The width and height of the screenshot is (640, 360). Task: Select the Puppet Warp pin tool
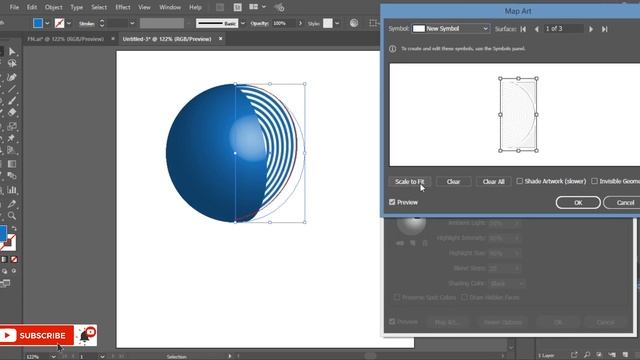point(12,138)
